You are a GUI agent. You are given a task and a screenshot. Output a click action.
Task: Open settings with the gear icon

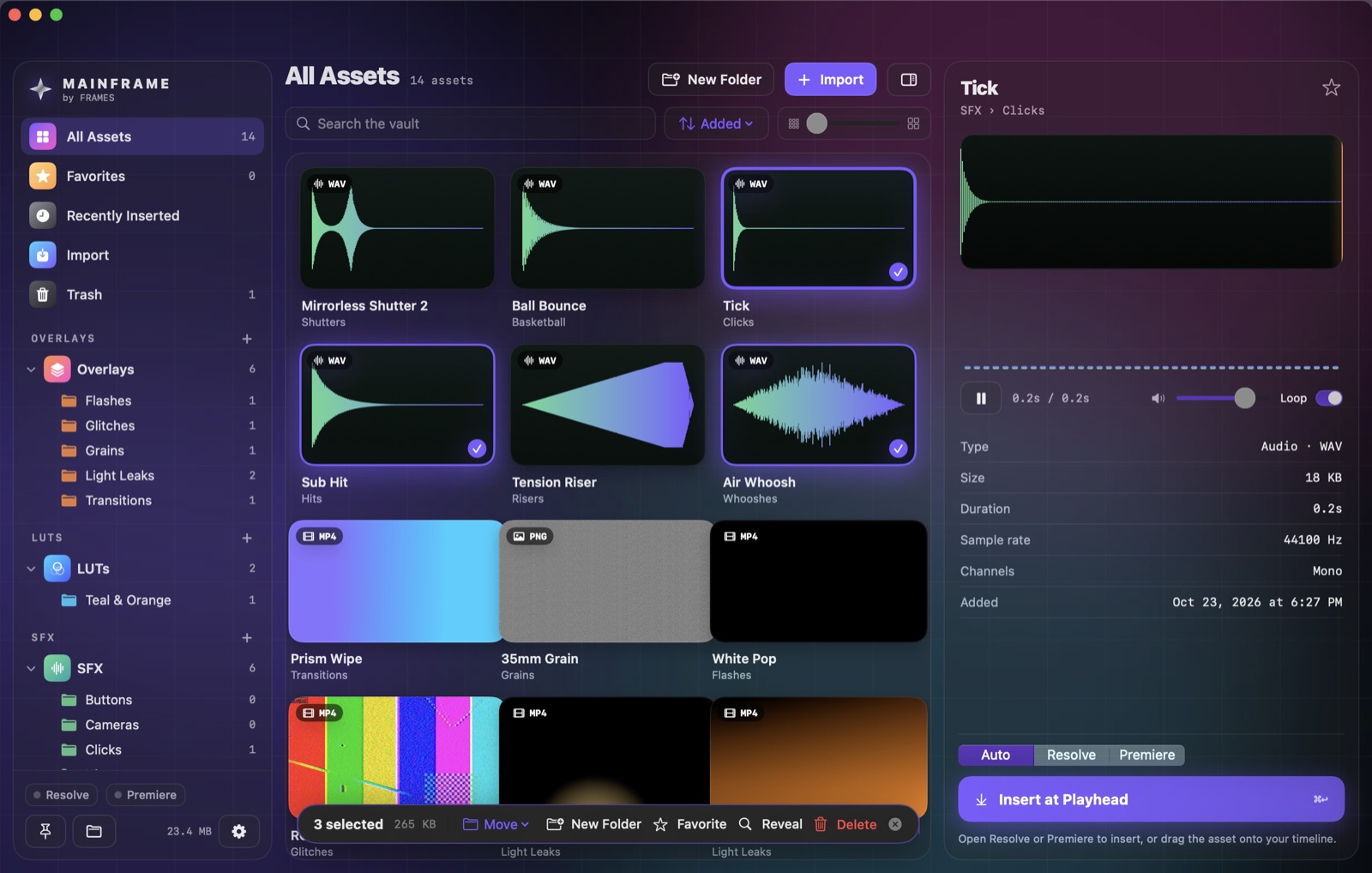[239, 831]
